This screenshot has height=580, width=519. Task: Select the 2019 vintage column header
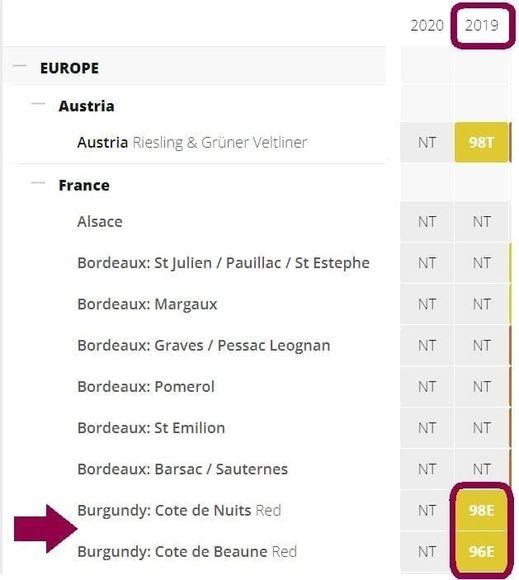[x=482, y=26]
